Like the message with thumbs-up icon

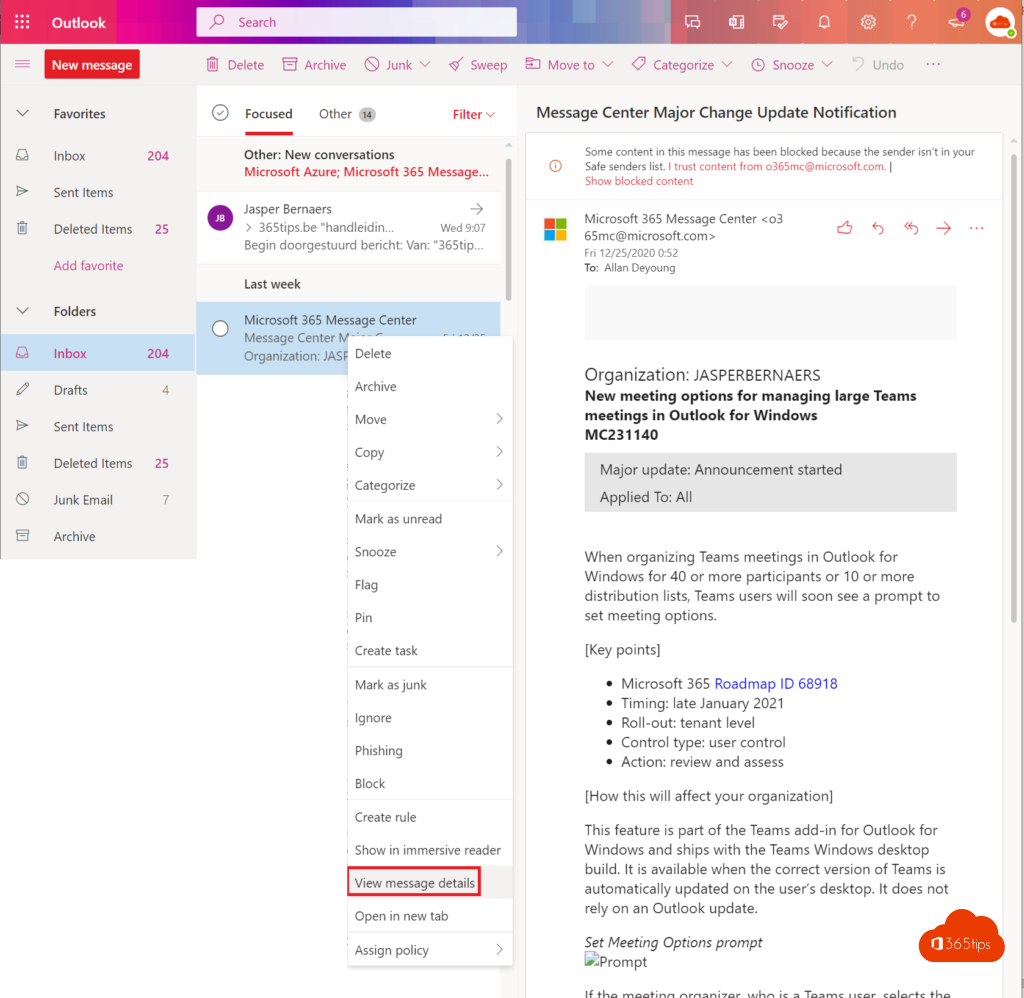[x=844, y=228]
